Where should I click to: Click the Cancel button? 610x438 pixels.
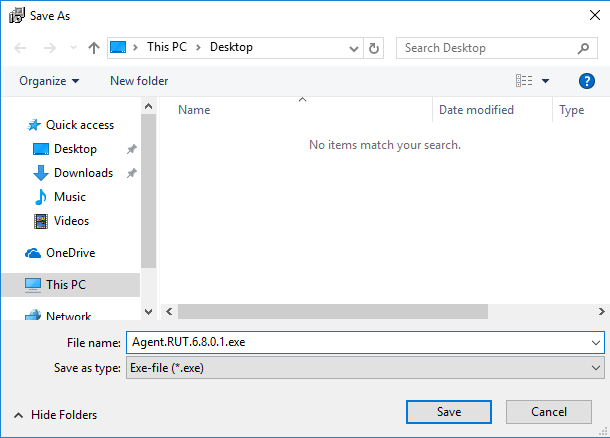point(549,412)
